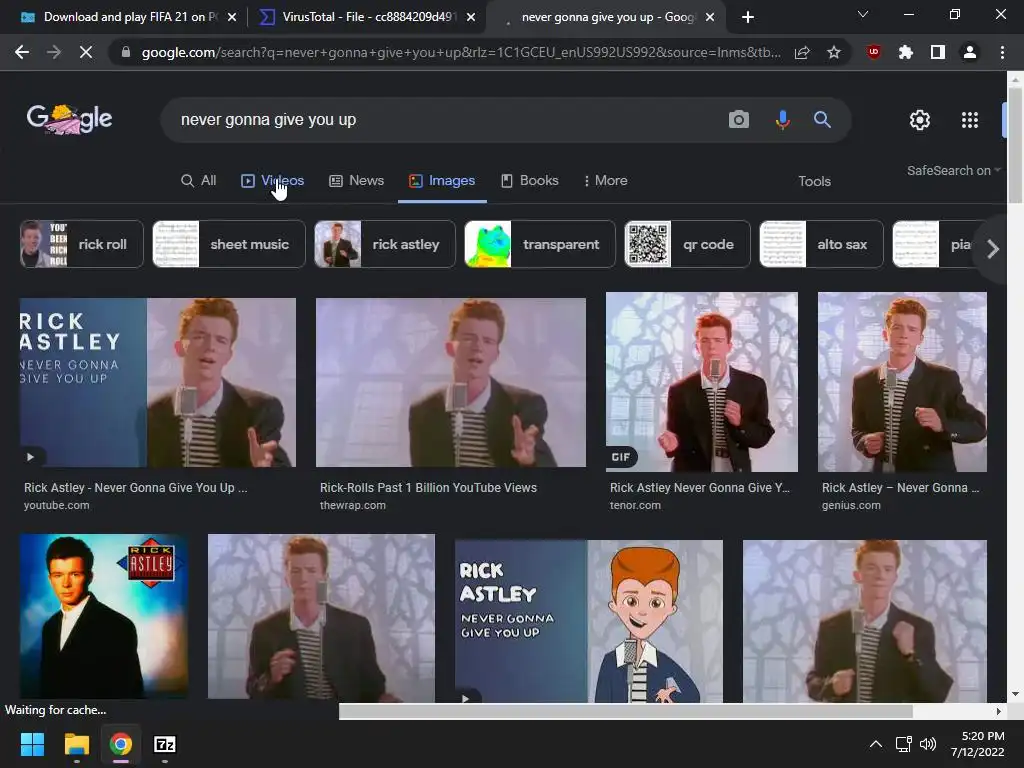Open 7-Zip from the taskbar
The image size is (1024, 768).
pos(165,744)
